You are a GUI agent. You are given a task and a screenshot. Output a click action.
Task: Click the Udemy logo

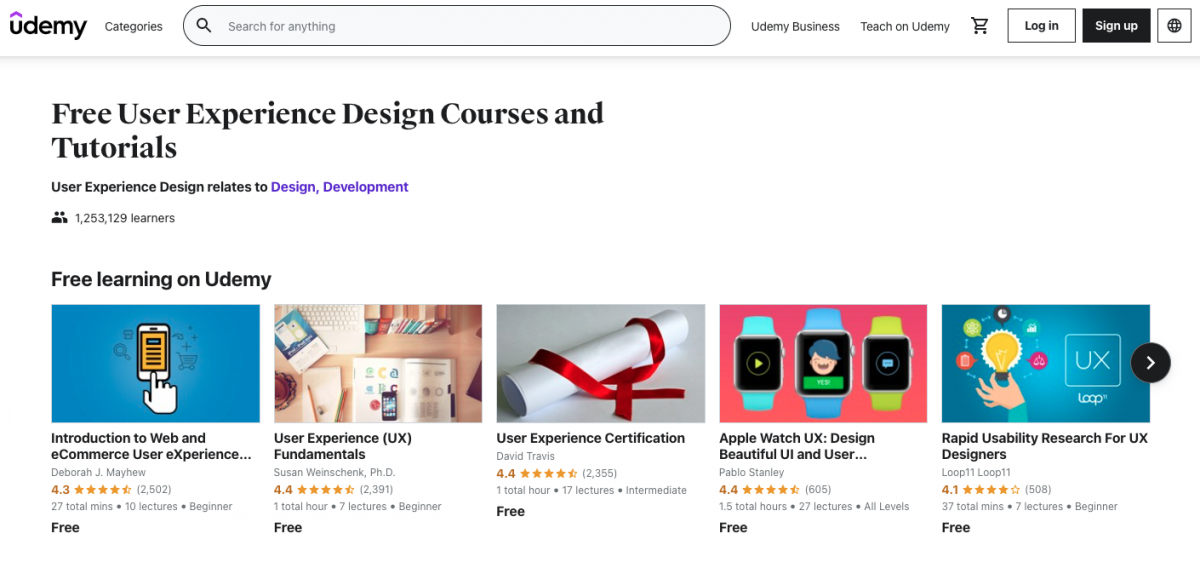point(48,26)
